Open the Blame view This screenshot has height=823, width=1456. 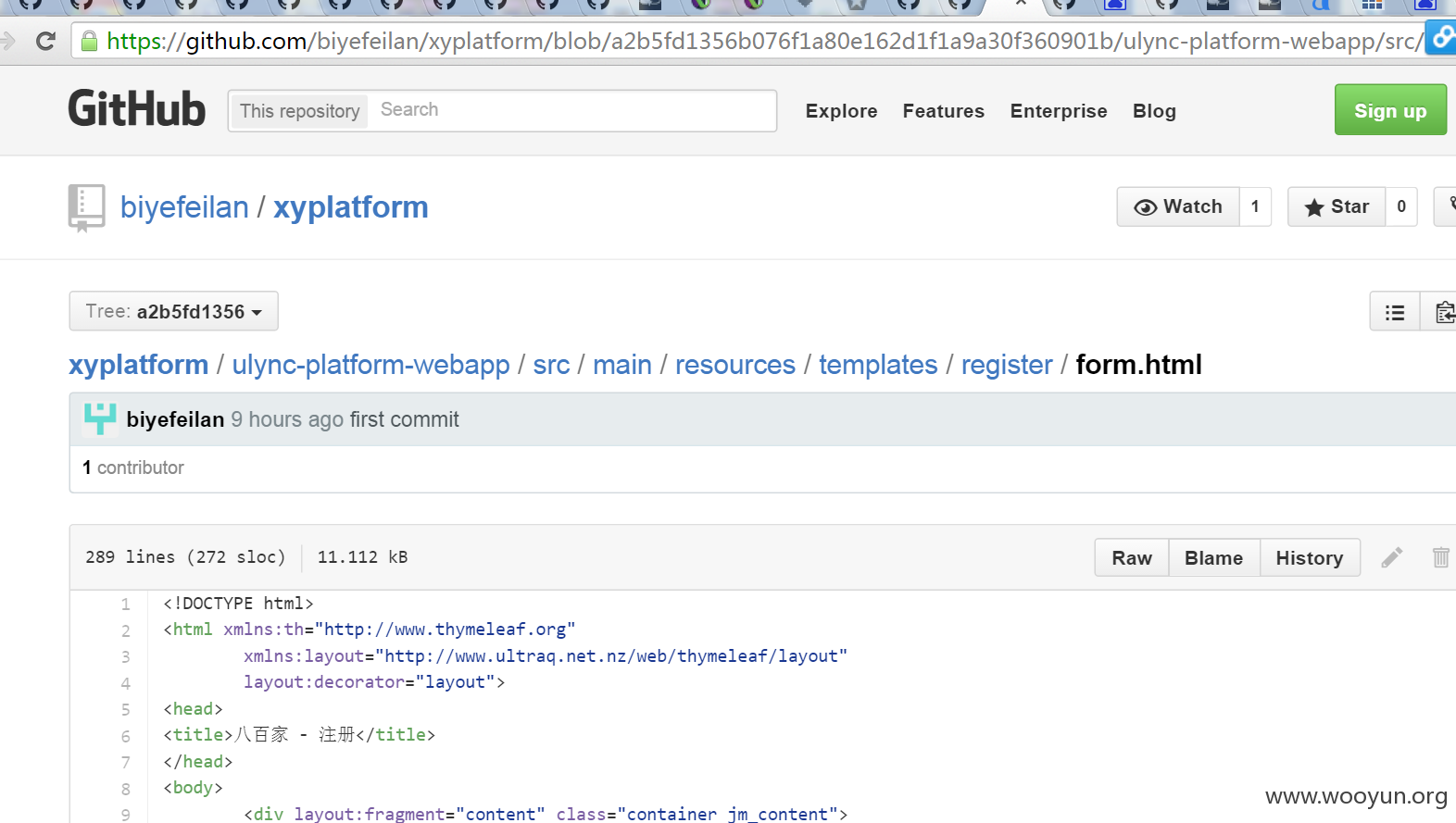[x=1213, y=557]
